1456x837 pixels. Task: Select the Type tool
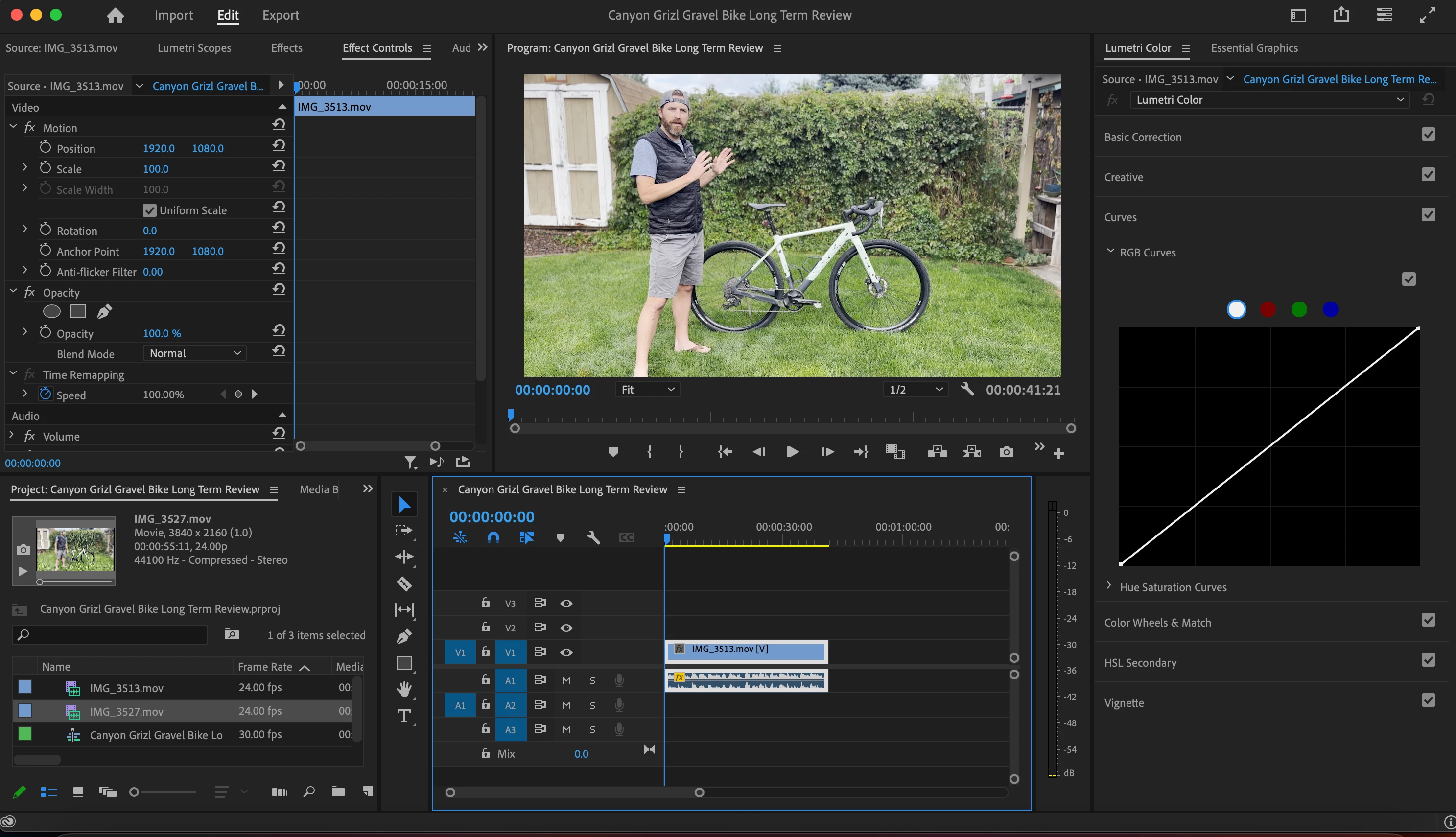click(x=404, y=716)
